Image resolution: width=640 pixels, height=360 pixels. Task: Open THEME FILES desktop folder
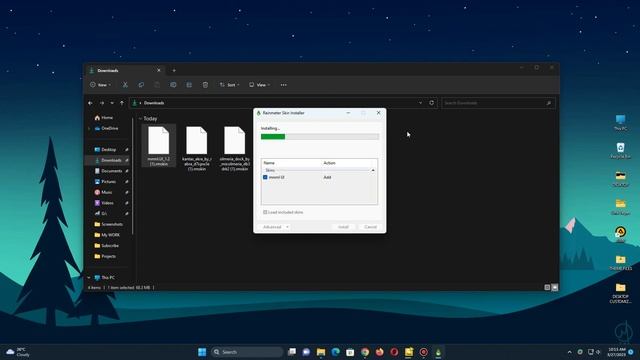(x=620, y=262)
